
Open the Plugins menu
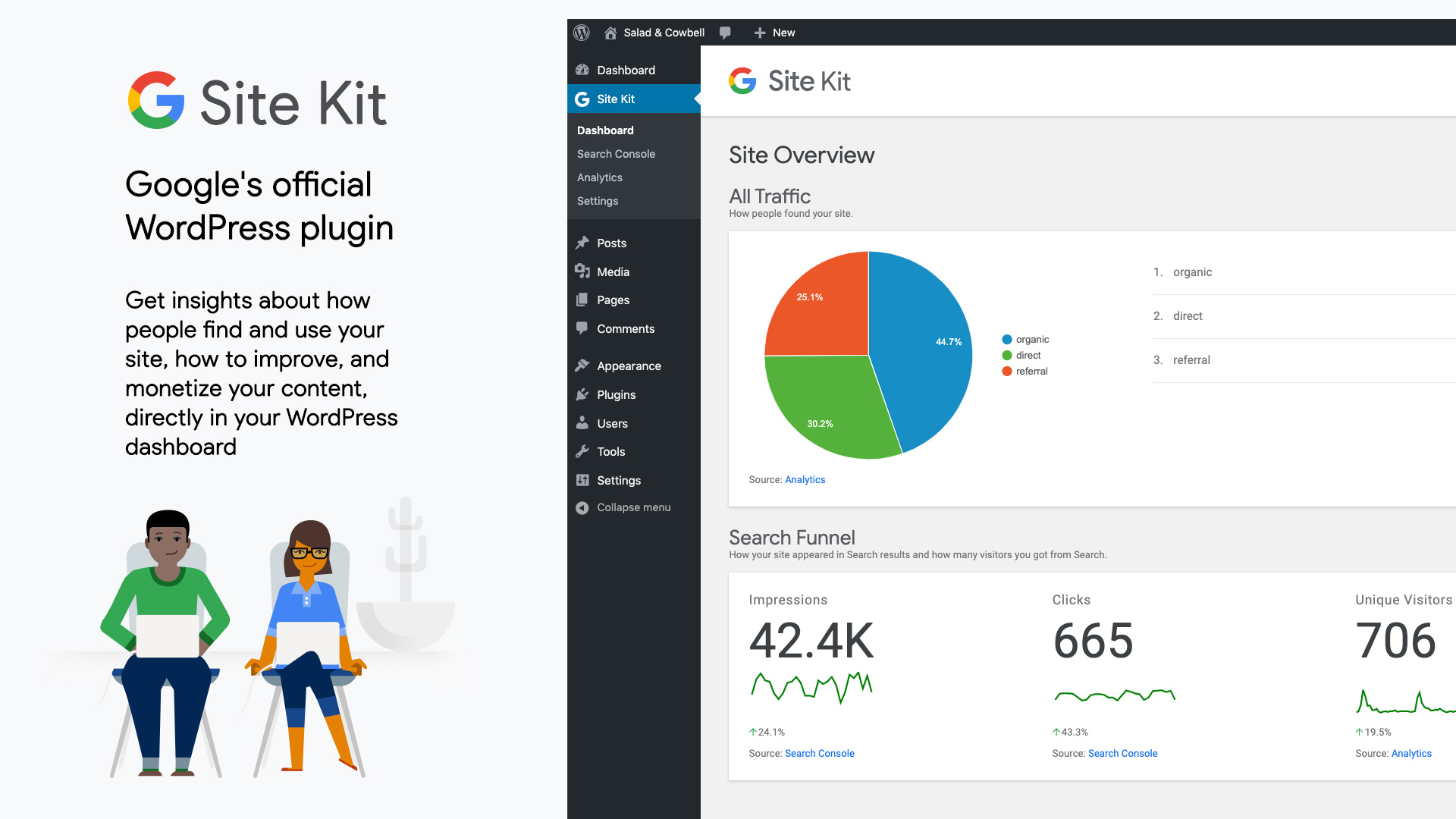pyautogui.click(x=634, y=394)
